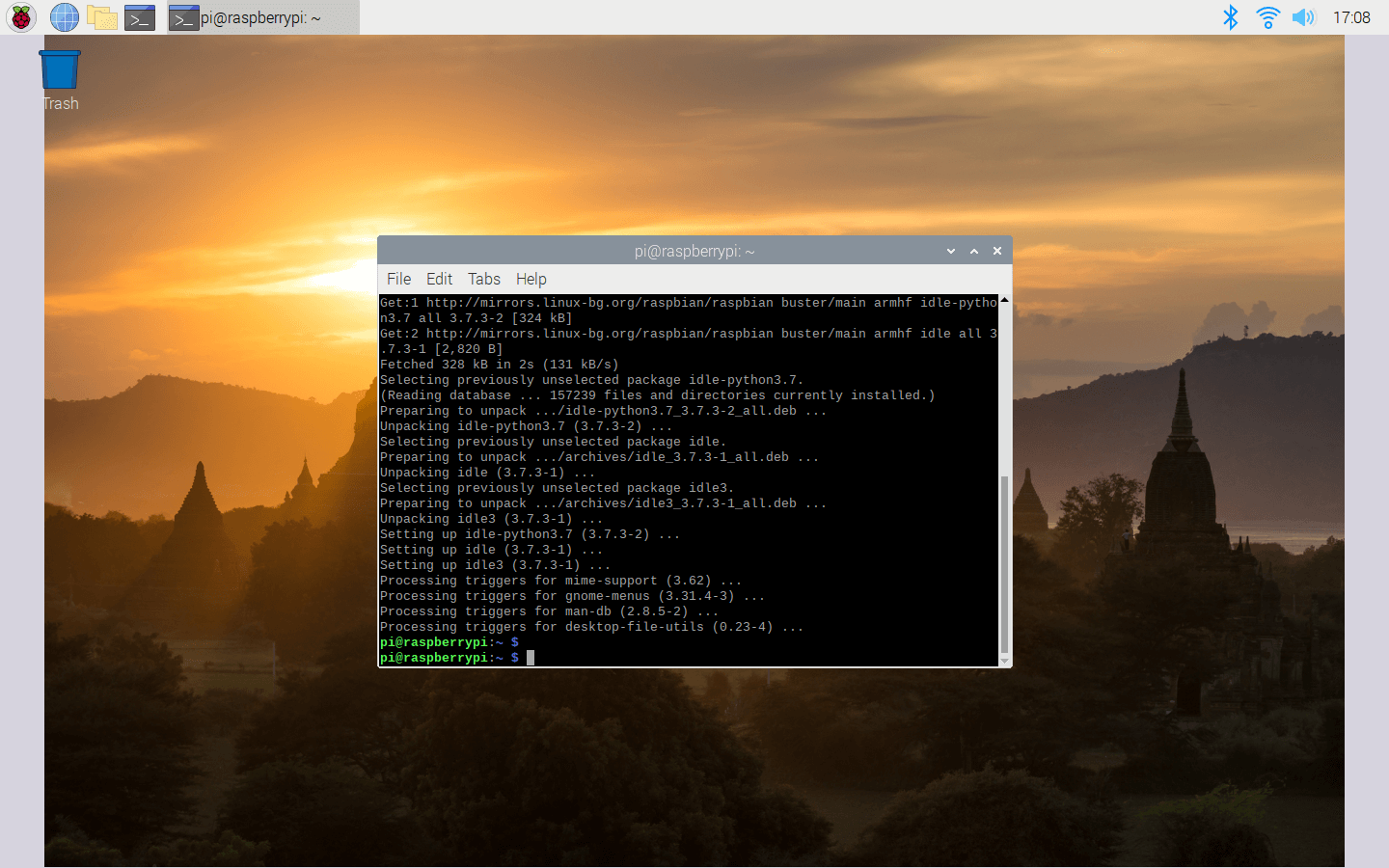
Task: Click the Bluetooth tray icon
Action: coord(1230,17)
